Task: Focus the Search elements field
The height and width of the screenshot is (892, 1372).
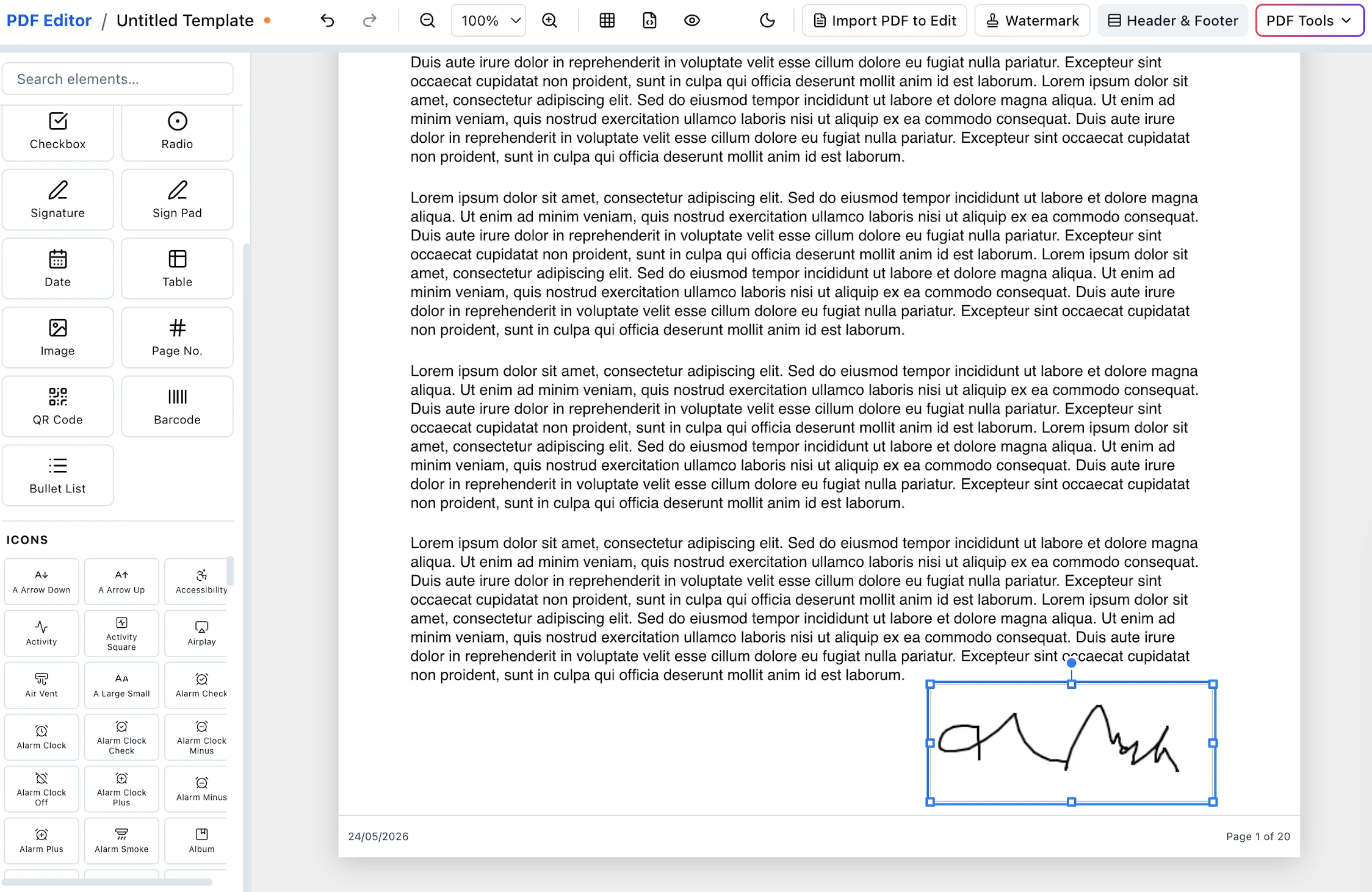Action: [117, 79]
